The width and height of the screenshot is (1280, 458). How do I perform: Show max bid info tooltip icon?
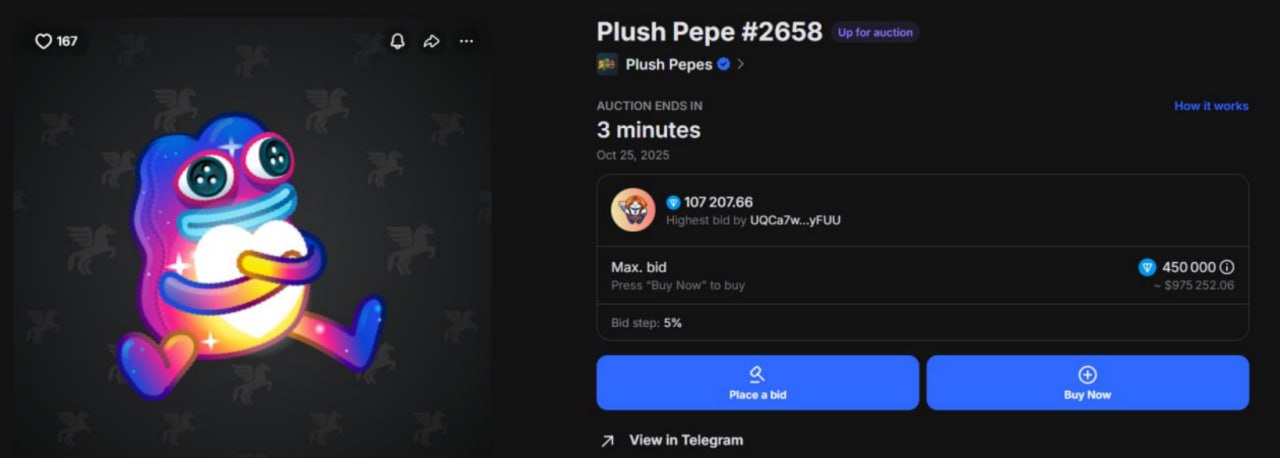1227,267
